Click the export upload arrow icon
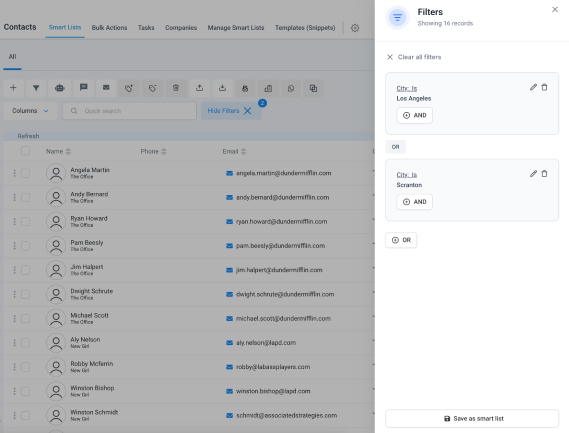 coord(200,88)
